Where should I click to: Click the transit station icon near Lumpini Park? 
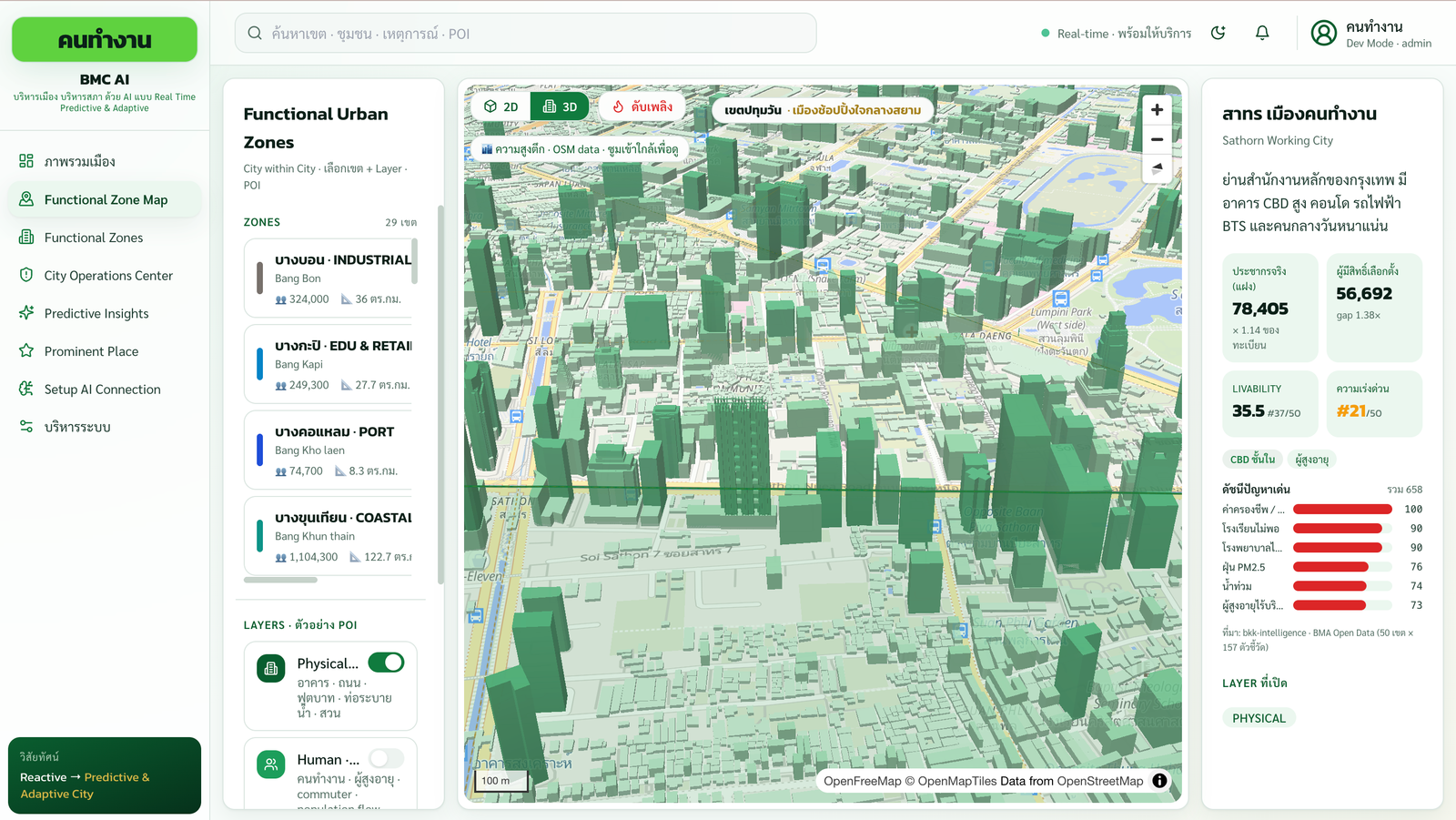pos(1060,299)
